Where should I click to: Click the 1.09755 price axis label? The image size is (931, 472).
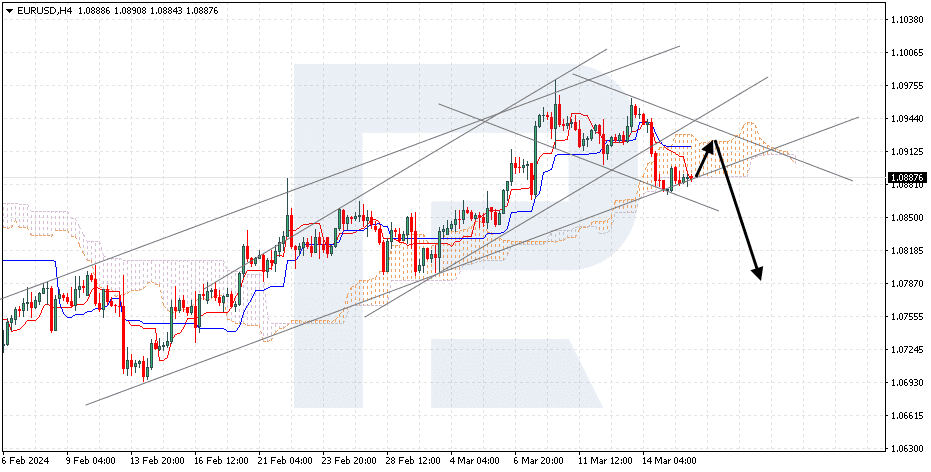tap(906, 85)
